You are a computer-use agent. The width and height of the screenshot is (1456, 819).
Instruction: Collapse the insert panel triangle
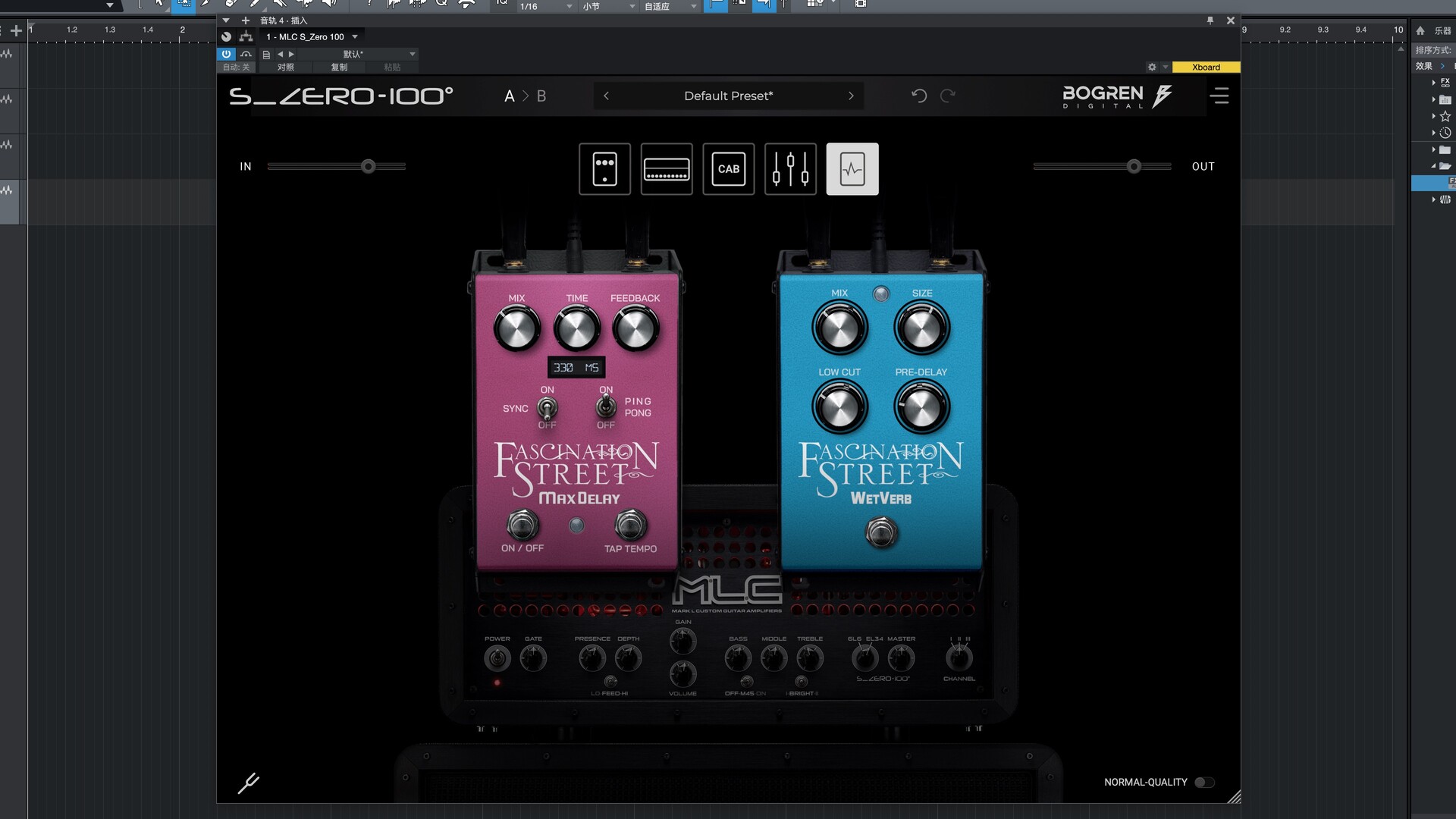(x=226, y=20)
